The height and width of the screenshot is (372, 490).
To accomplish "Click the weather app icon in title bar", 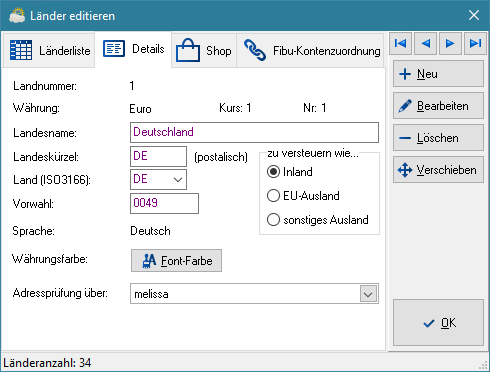I will (x=17, y=15).
